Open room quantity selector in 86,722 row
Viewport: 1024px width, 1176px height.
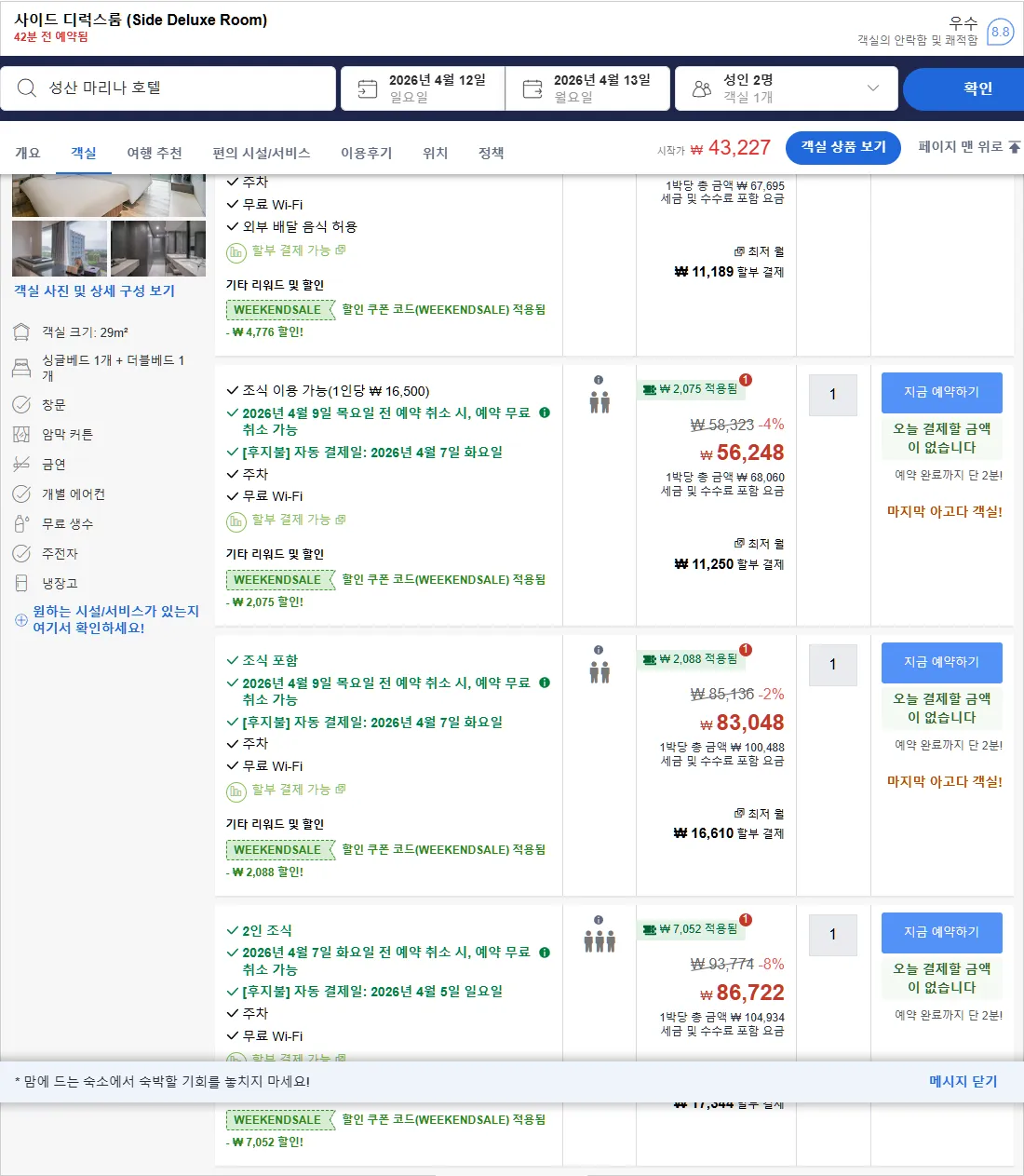click(x=833, y=935)
